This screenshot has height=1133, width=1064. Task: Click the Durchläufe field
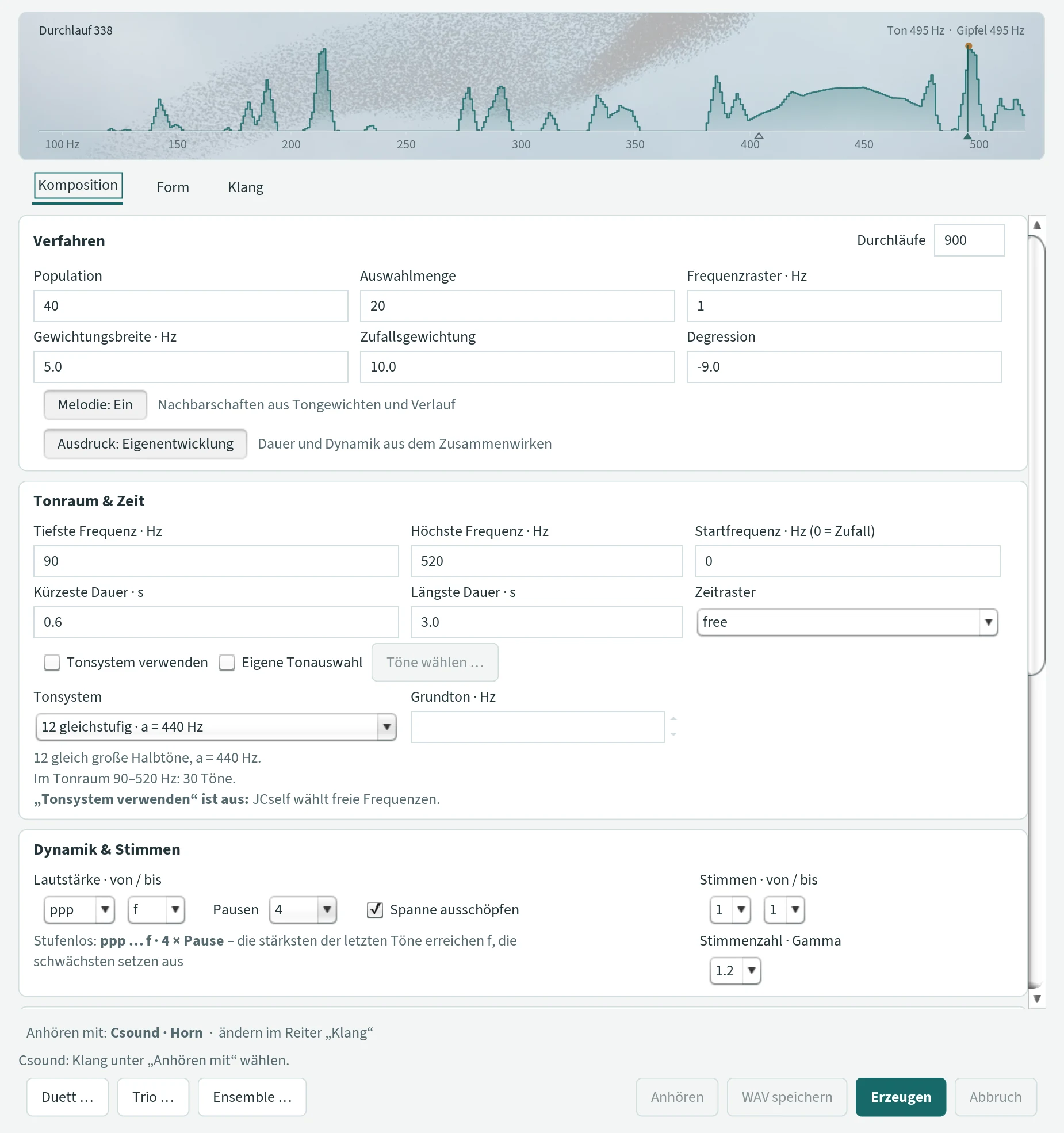click(x=969, y=240)
